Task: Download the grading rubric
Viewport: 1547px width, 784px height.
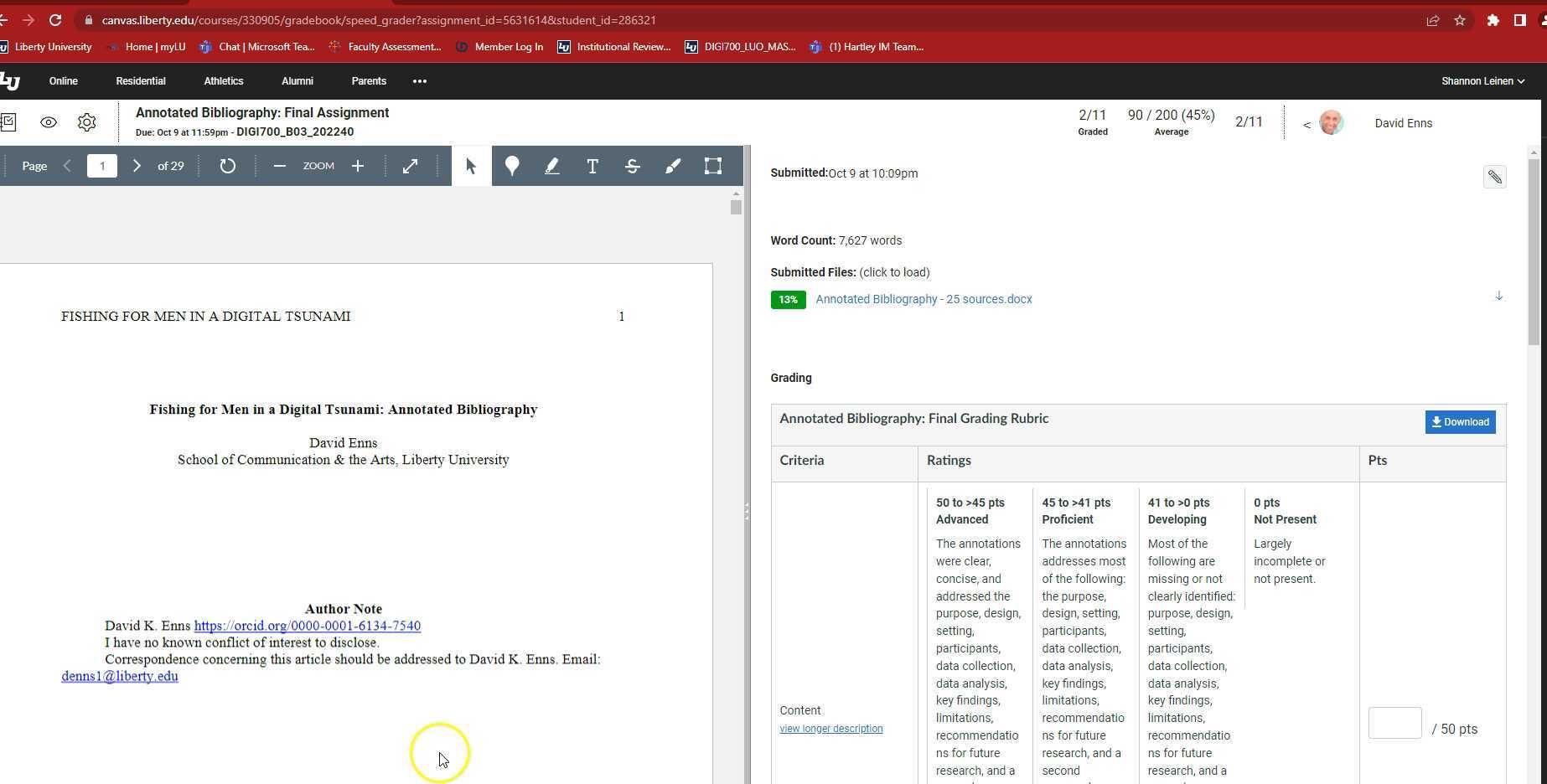Action: pos(1460,422)
